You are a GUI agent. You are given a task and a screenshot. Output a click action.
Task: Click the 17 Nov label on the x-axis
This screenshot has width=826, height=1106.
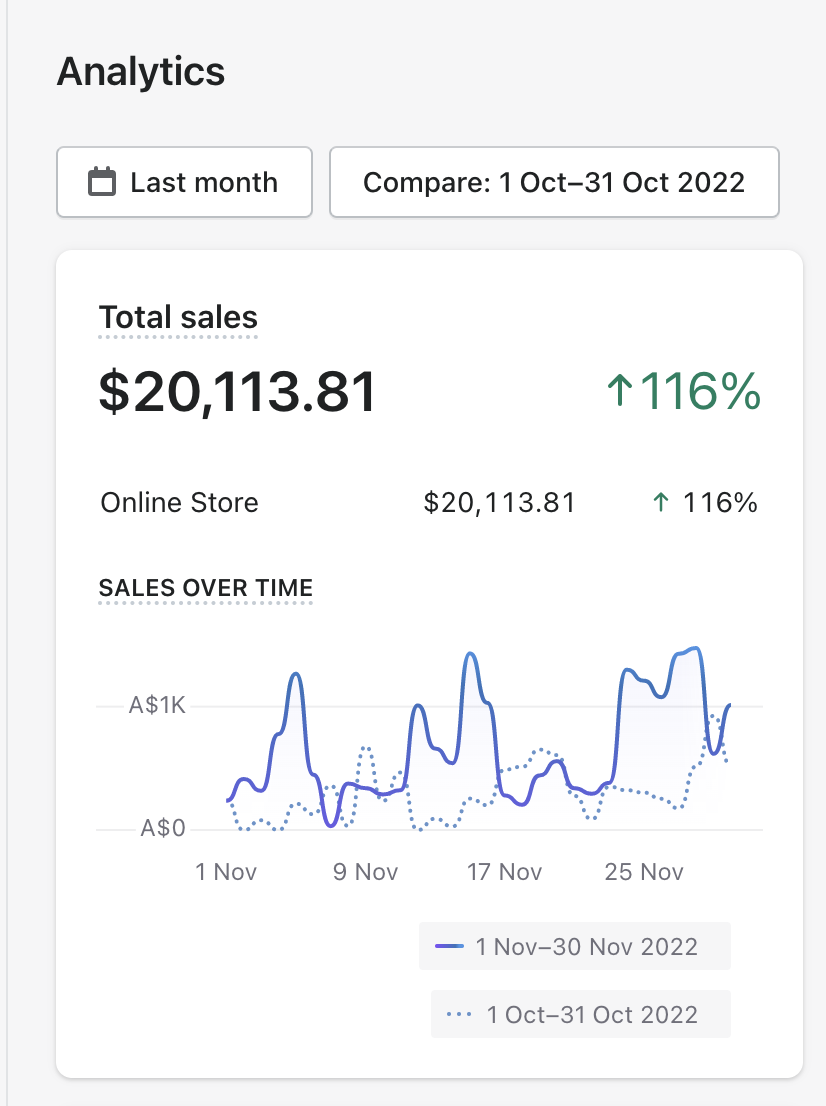click(505, 872)
